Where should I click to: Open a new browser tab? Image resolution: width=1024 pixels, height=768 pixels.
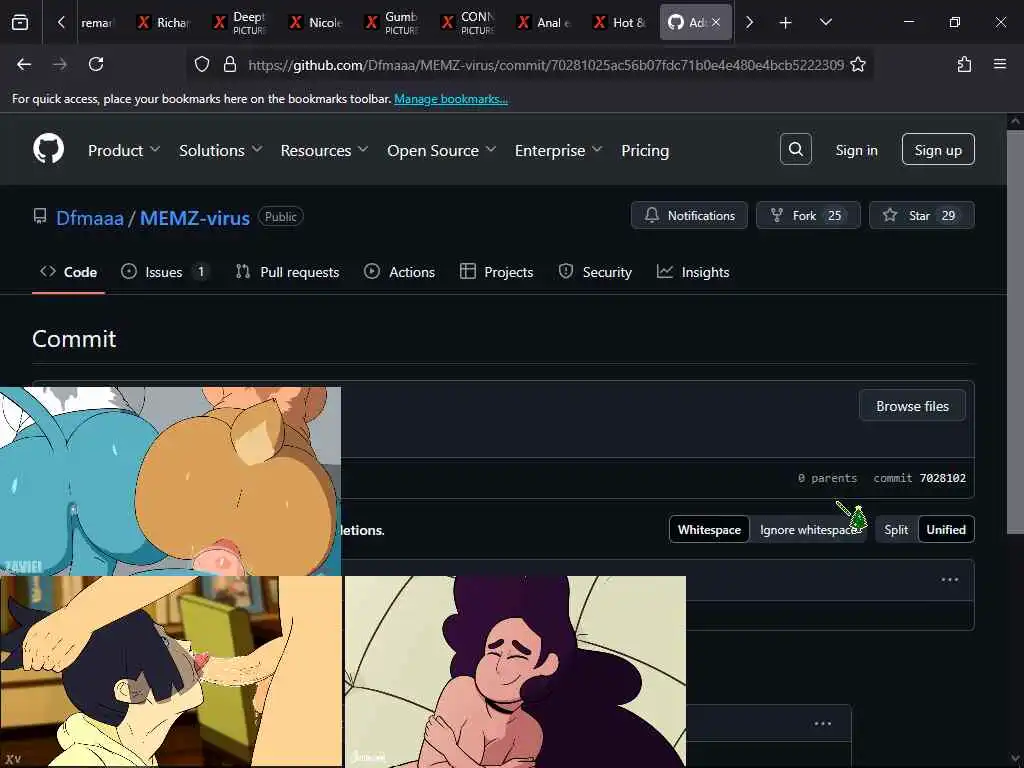(786, 23)
